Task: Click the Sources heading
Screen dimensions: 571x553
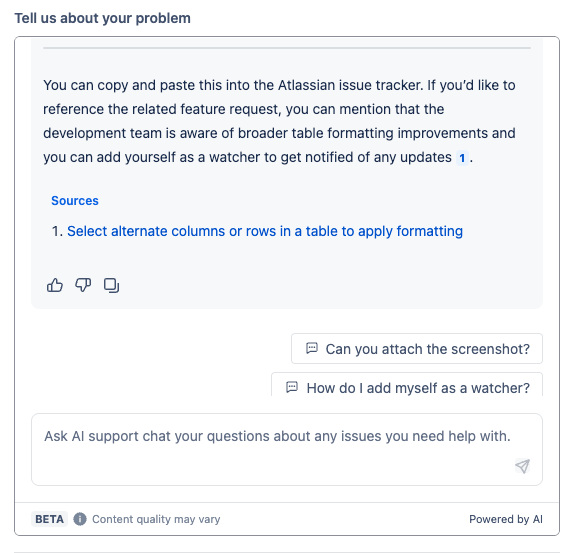Action: [75, 201]
